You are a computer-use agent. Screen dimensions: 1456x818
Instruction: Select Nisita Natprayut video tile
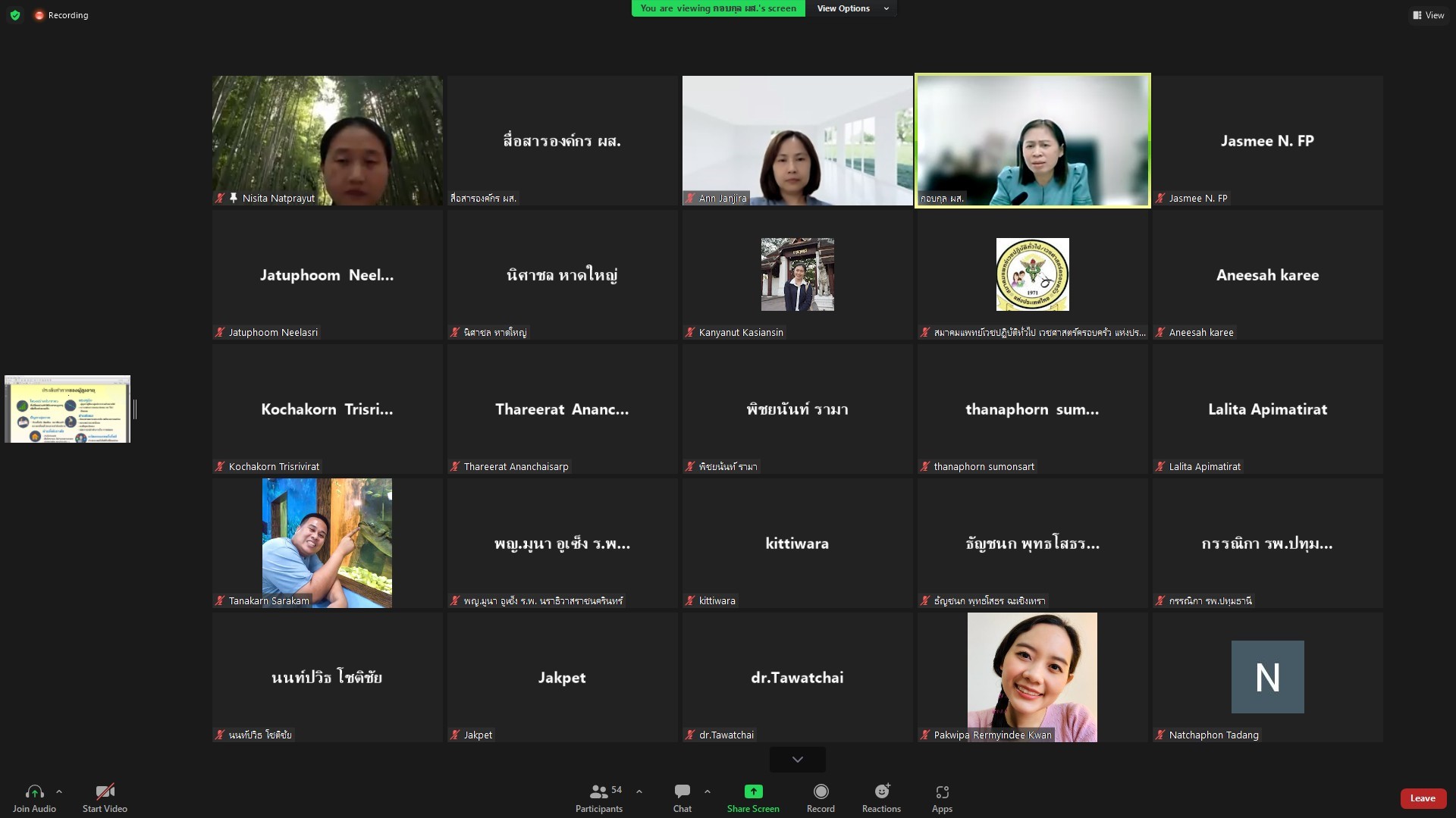pyautogui.click(x=328, y=140)
